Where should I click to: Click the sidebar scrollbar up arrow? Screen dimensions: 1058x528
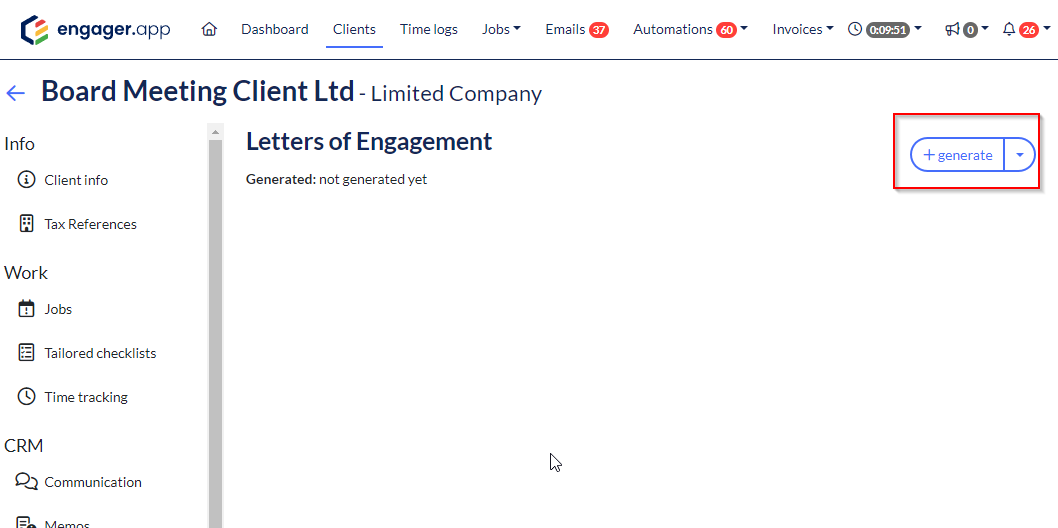215,131
